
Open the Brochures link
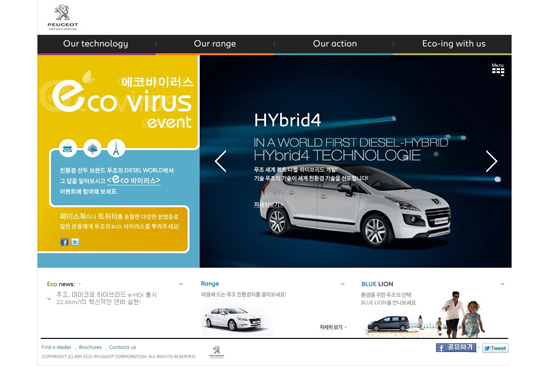tap(90, 347)
